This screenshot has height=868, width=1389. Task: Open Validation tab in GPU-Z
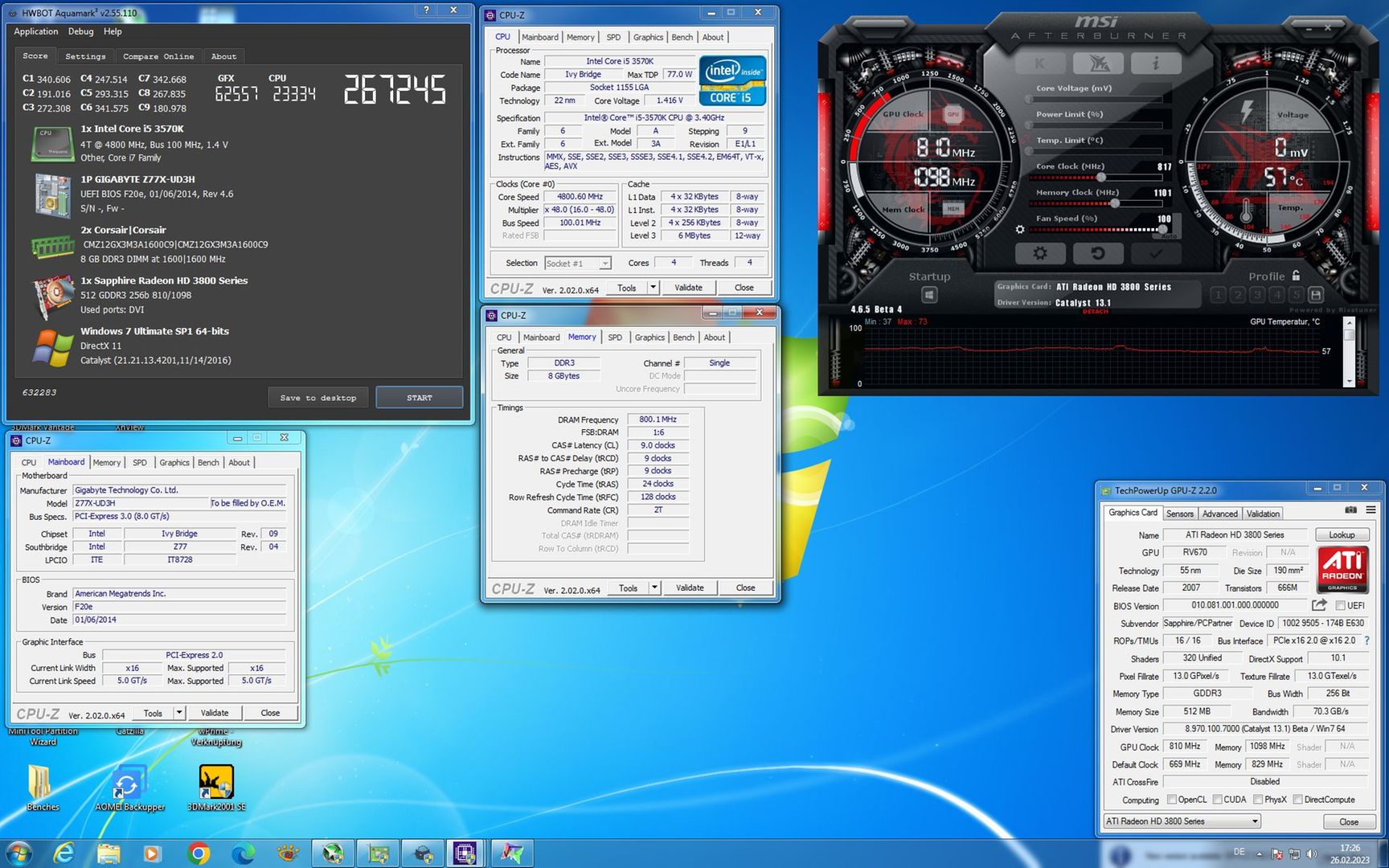click(x=1263, y=514)
